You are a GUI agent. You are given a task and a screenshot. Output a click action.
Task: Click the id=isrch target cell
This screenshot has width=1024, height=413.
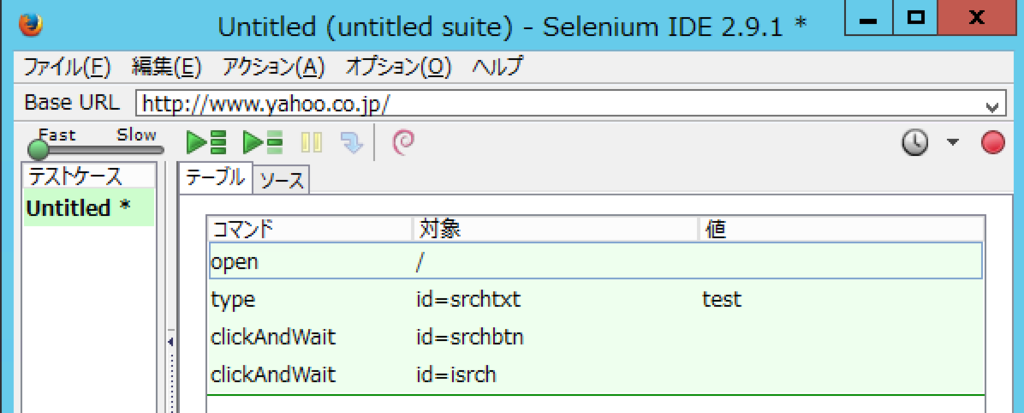456,375
